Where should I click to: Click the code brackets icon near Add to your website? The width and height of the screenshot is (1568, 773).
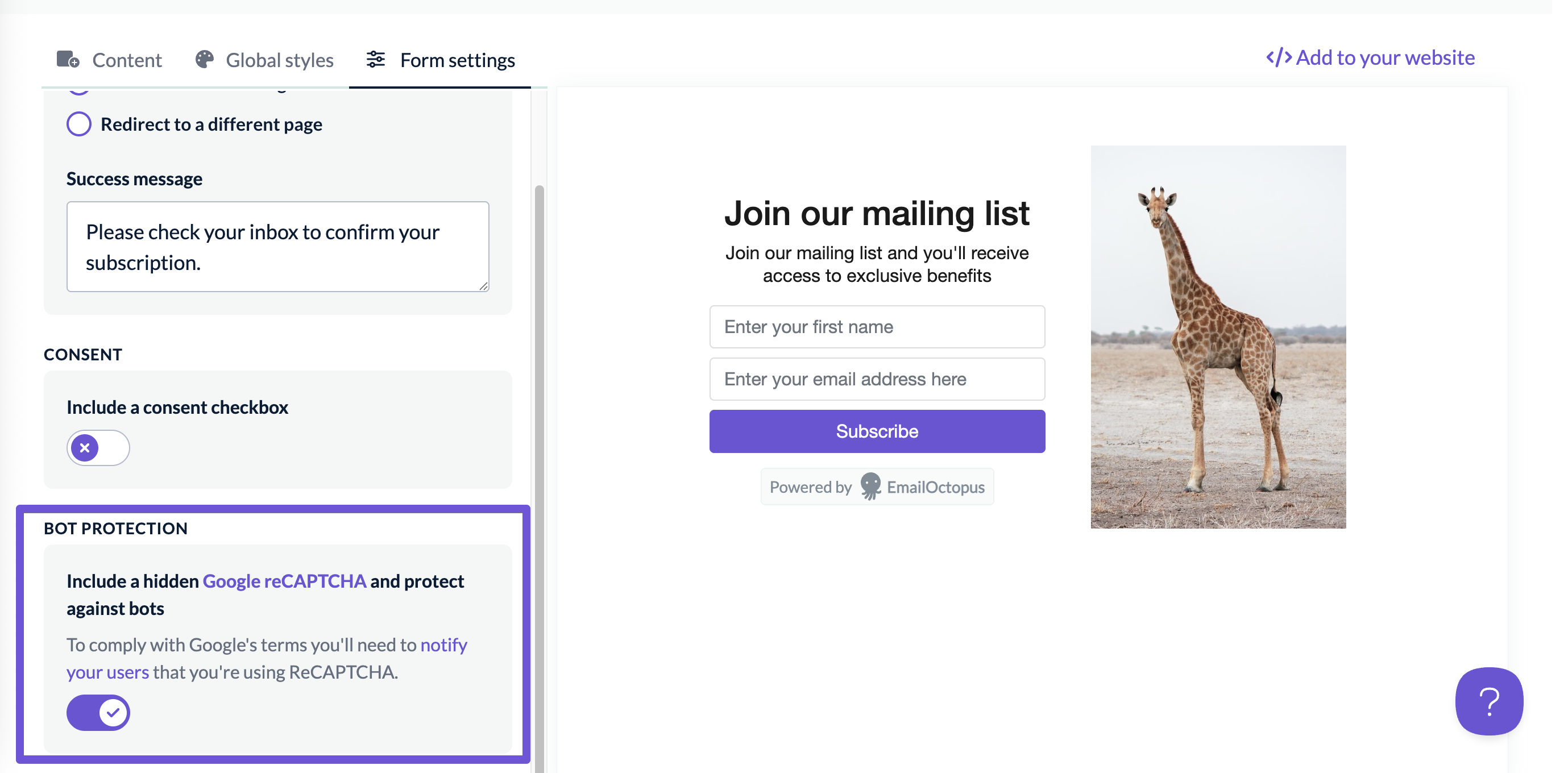point(1279,57)
